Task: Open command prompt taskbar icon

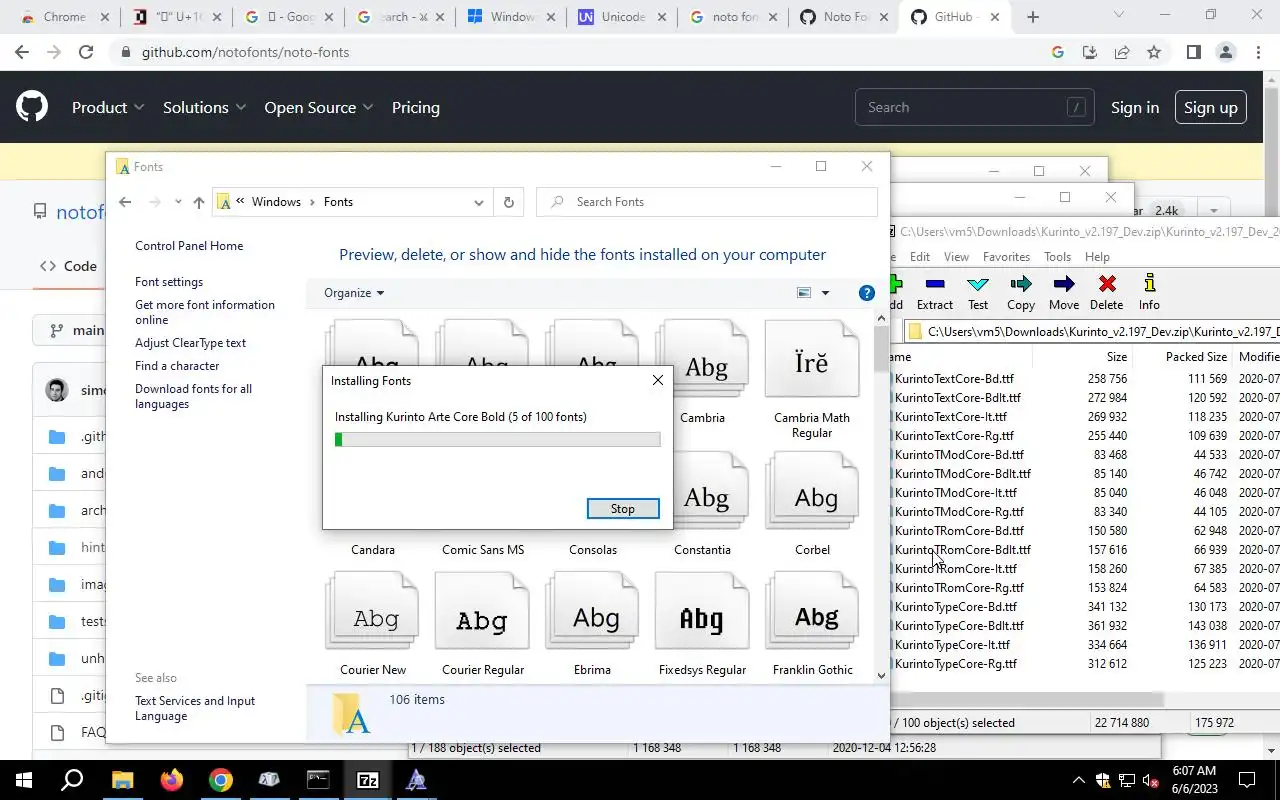Action: (x=318, y=780)
